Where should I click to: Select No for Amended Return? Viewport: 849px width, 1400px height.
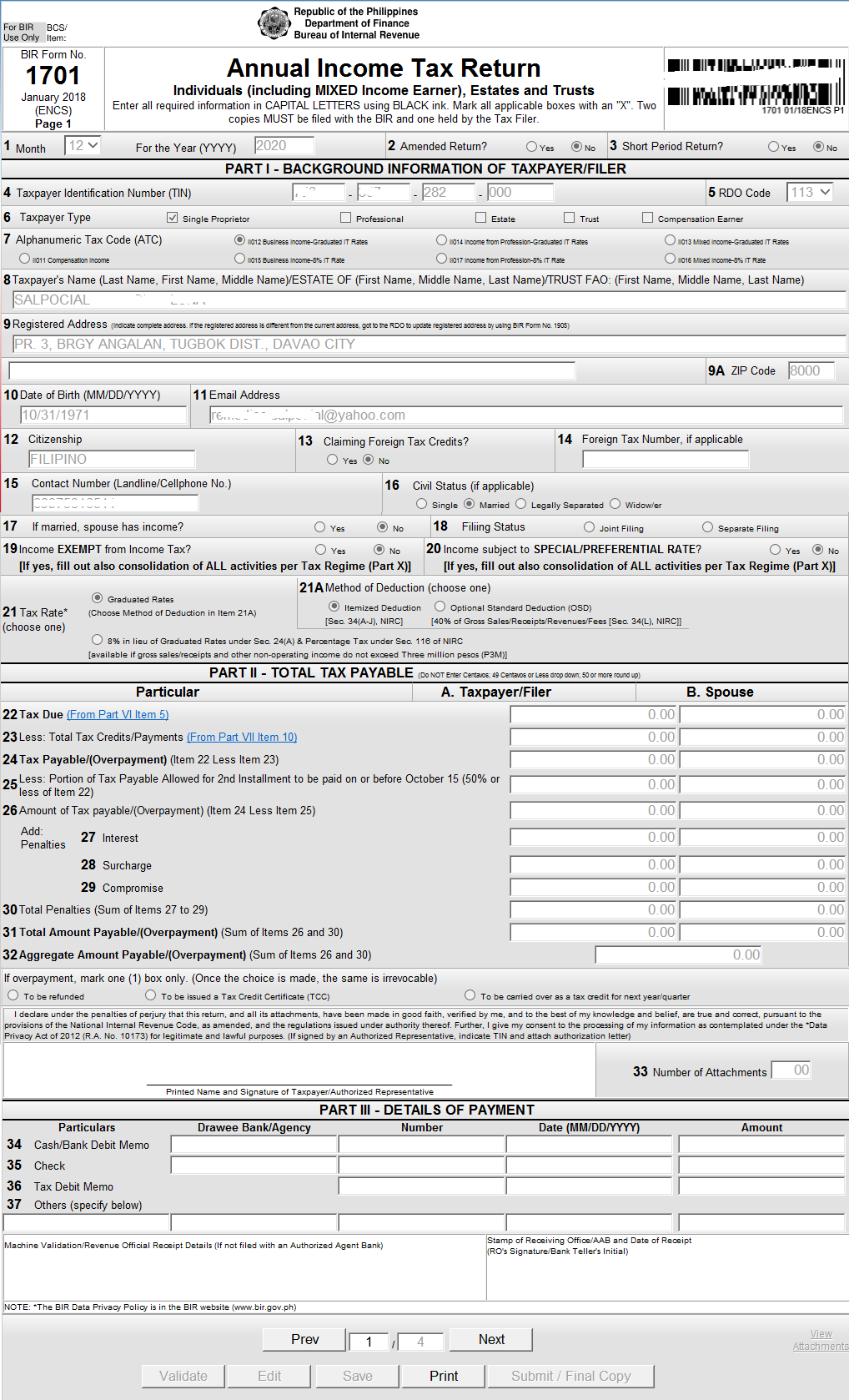coord(576,147)
